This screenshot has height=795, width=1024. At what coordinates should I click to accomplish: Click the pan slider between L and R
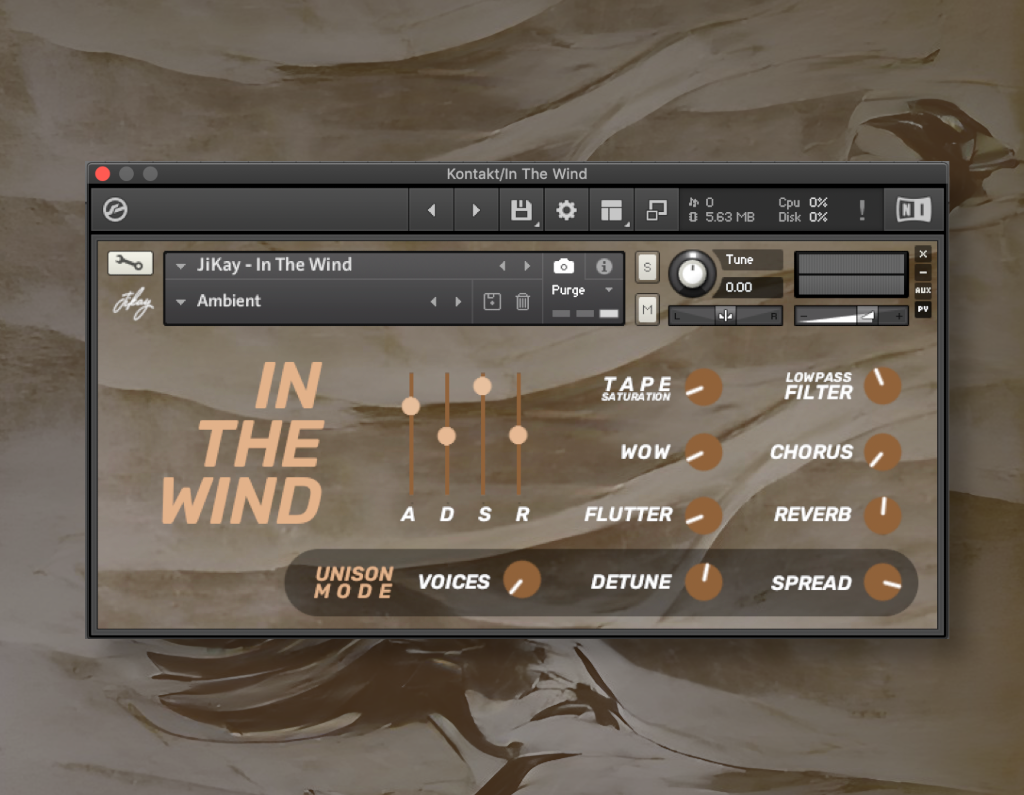(x=725, y=316)
